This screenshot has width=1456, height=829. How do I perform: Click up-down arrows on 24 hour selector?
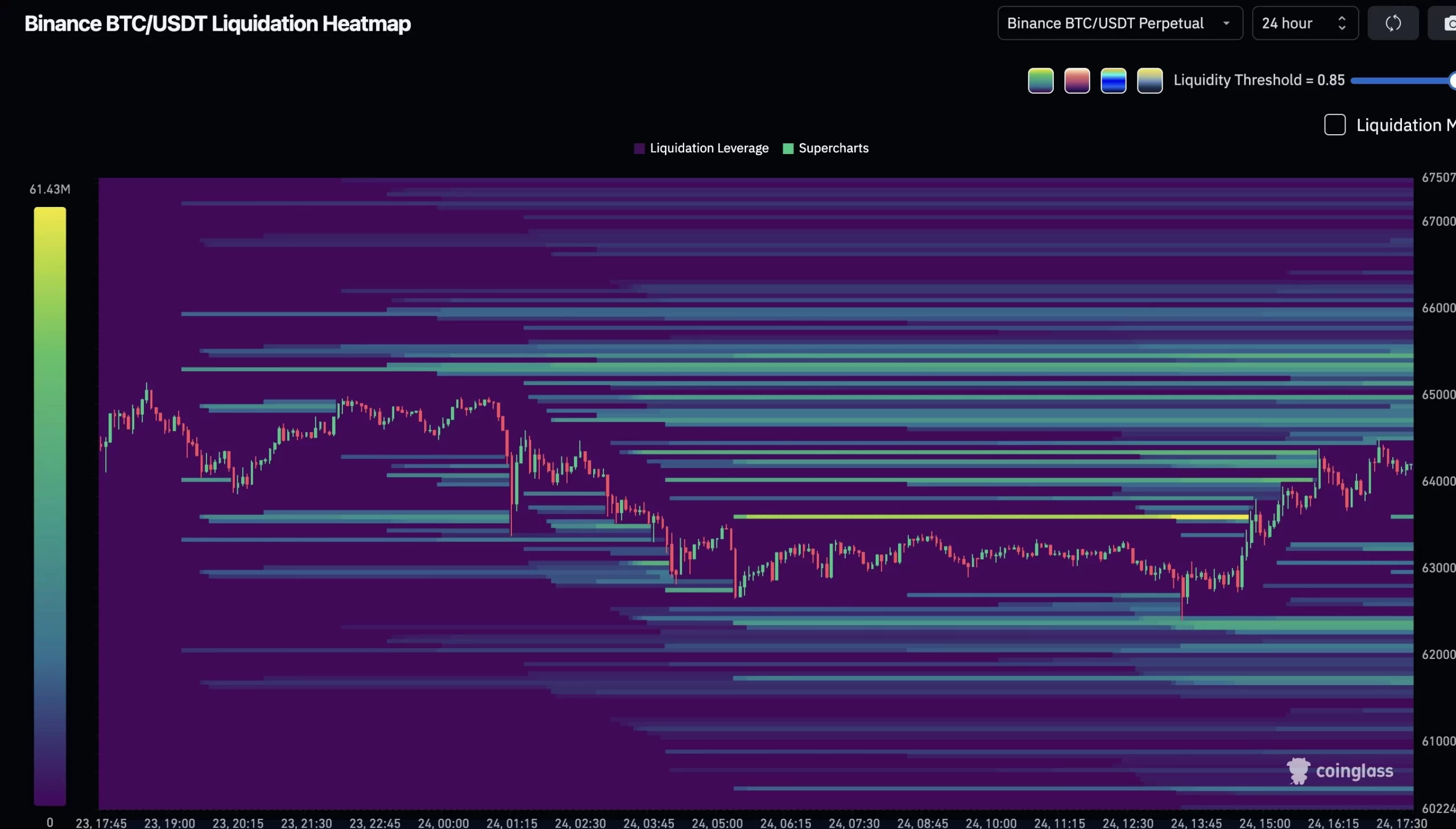(x=1342, y=23)
